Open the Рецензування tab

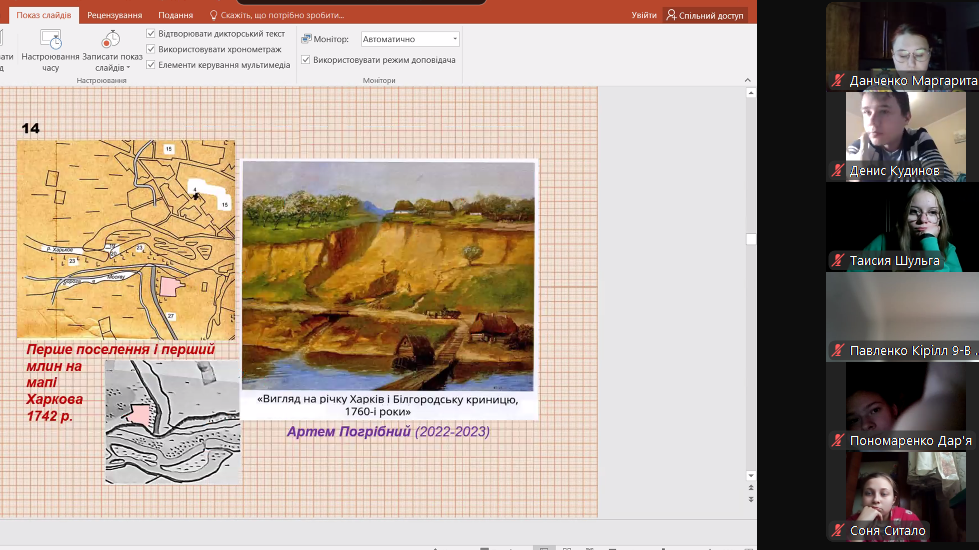(114, 15)
